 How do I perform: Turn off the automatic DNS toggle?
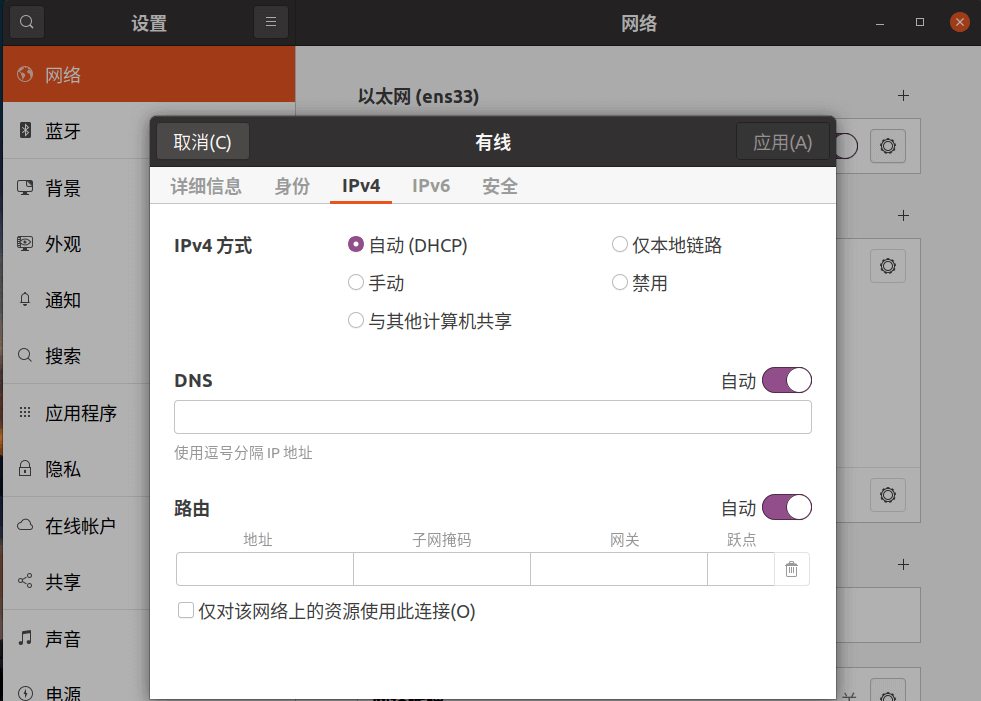786,380
